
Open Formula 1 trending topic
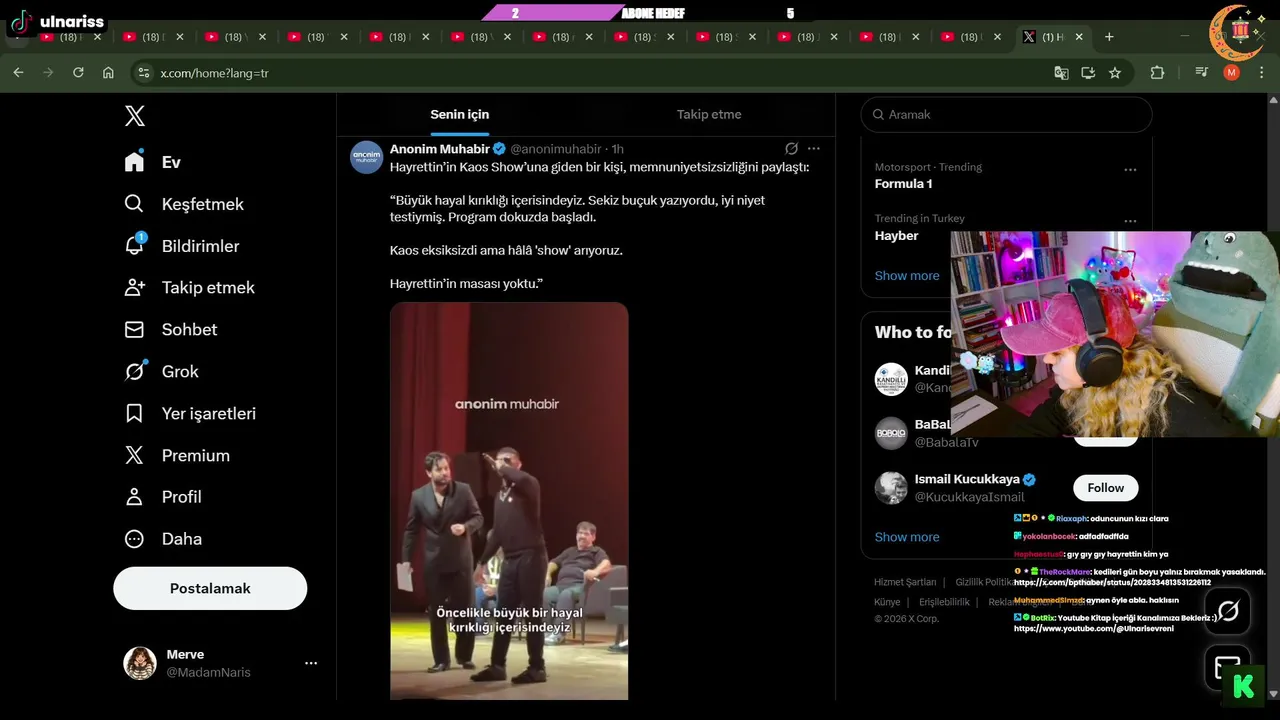[x=903, y=184]
